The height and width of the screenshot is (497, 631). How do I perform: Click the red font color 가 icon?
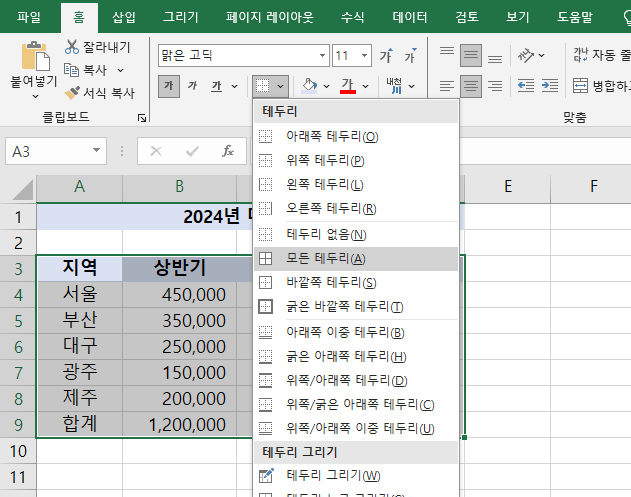(348, 86)
